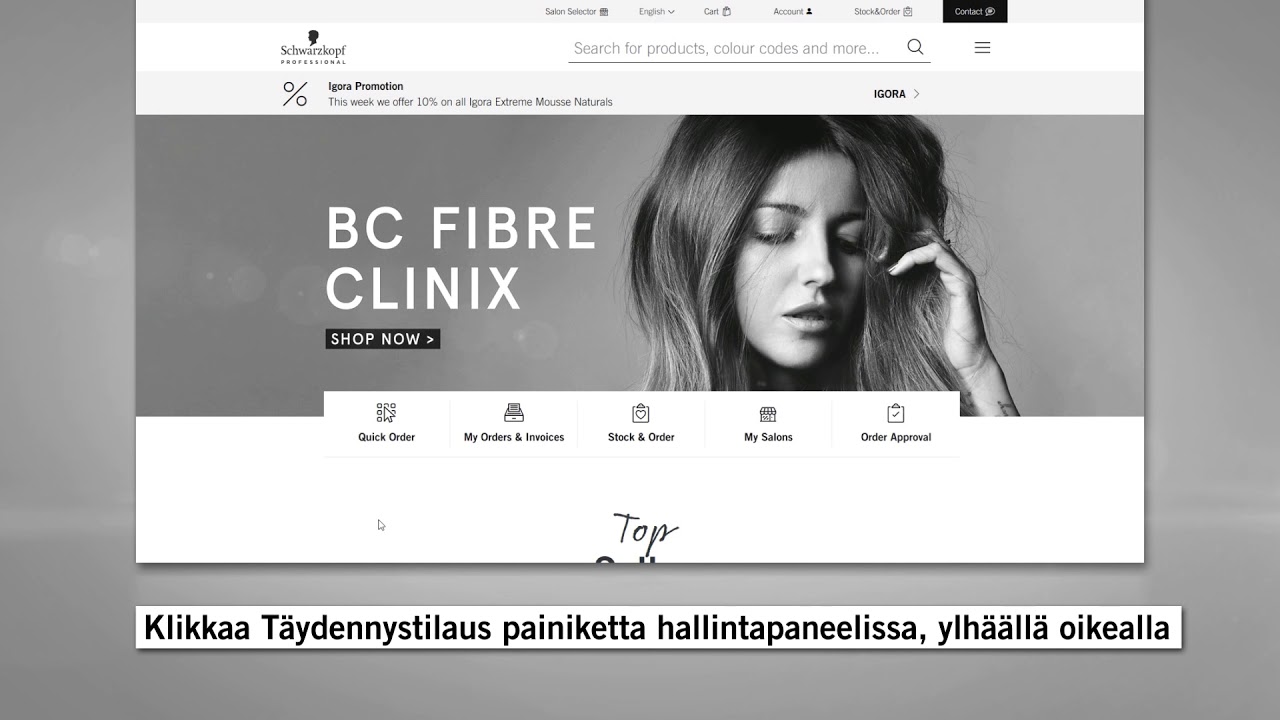Click the Quick Order icon
Image resolution: width=1280 pixels, height=720 pixels.
[386, 413]
